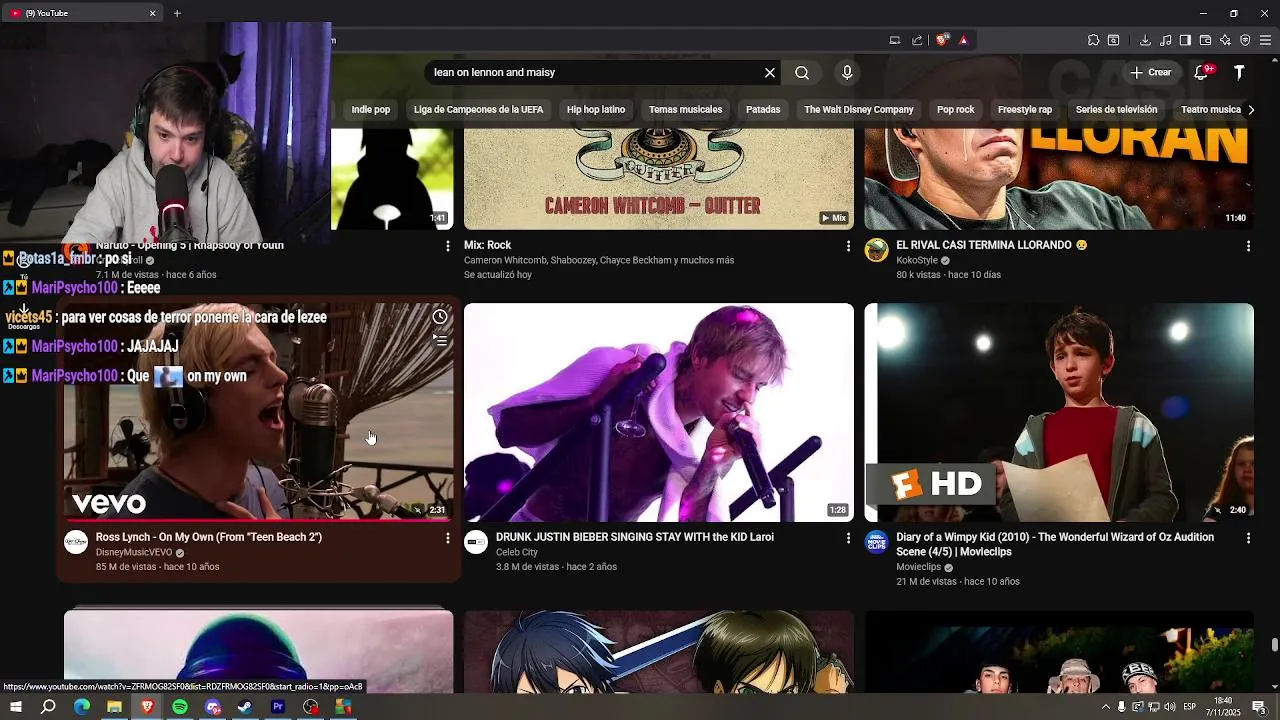Click the DisneyMusicVEVO channel avatar
Screen dimensions: 1280x720
point(76,542)
